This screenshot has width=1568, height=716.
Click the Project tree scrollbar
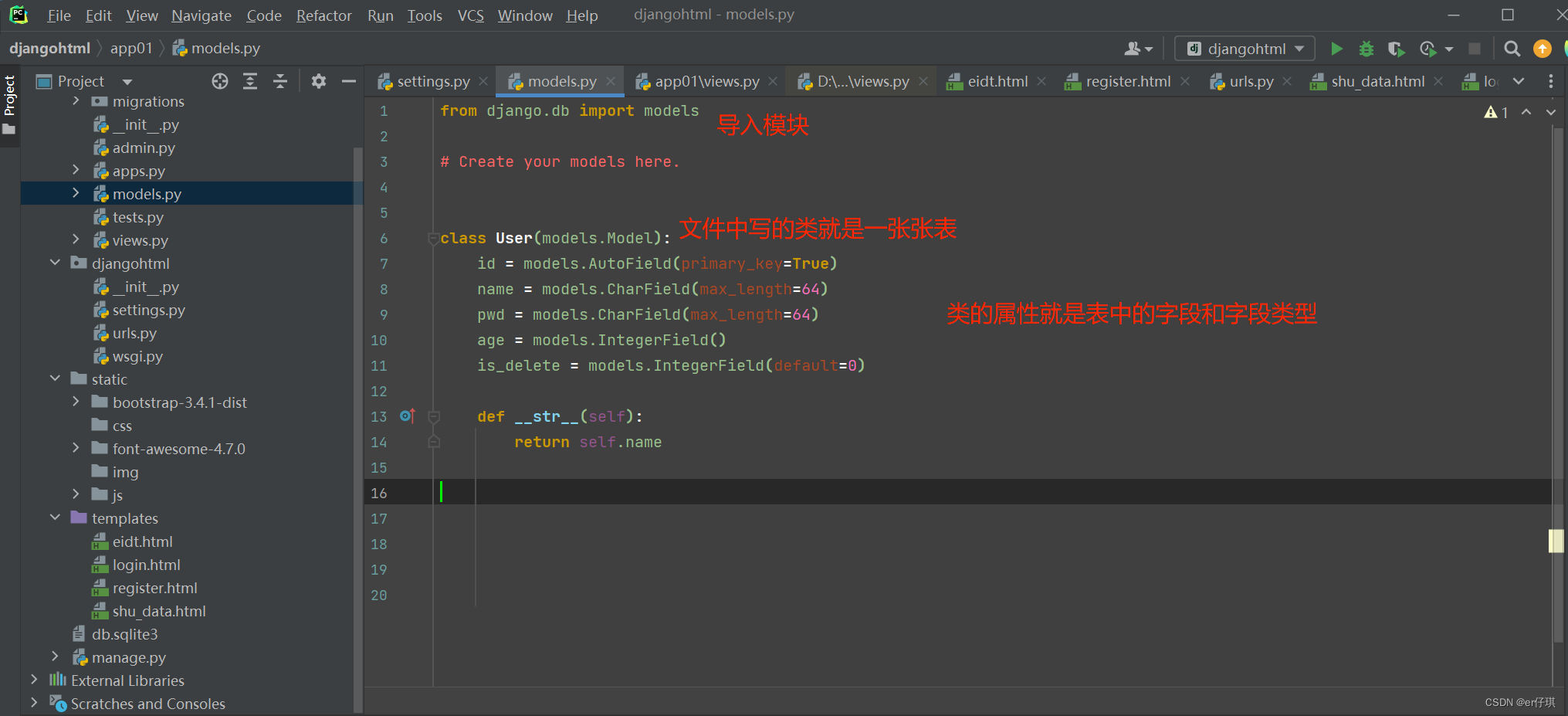(x=357, y=429)
